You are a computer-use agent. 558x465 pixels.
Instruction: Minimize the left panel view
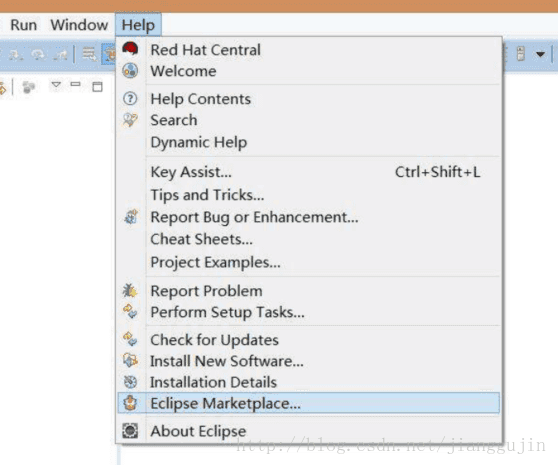coord(75,84)
